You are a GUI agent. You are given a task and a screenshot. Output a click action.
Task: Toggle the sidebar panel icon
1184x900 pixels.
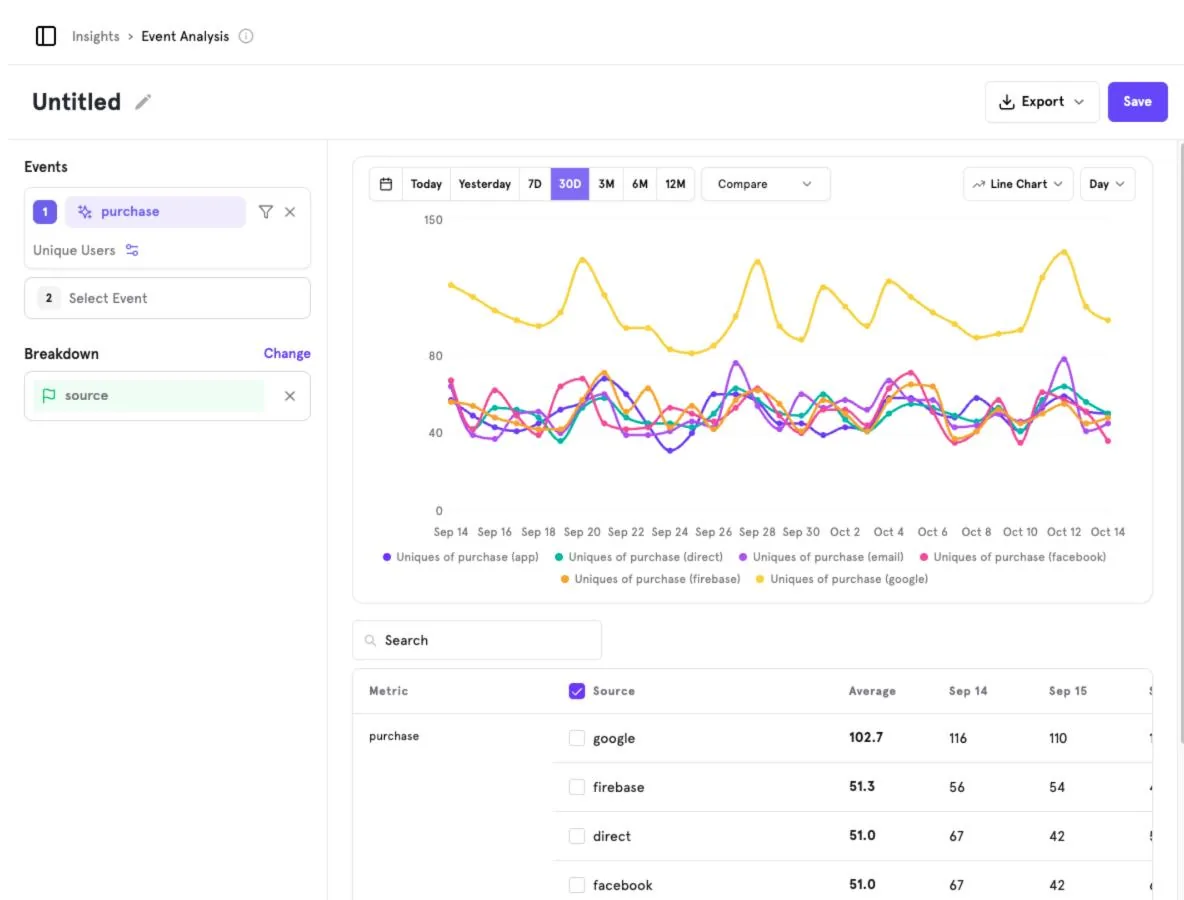46,36
